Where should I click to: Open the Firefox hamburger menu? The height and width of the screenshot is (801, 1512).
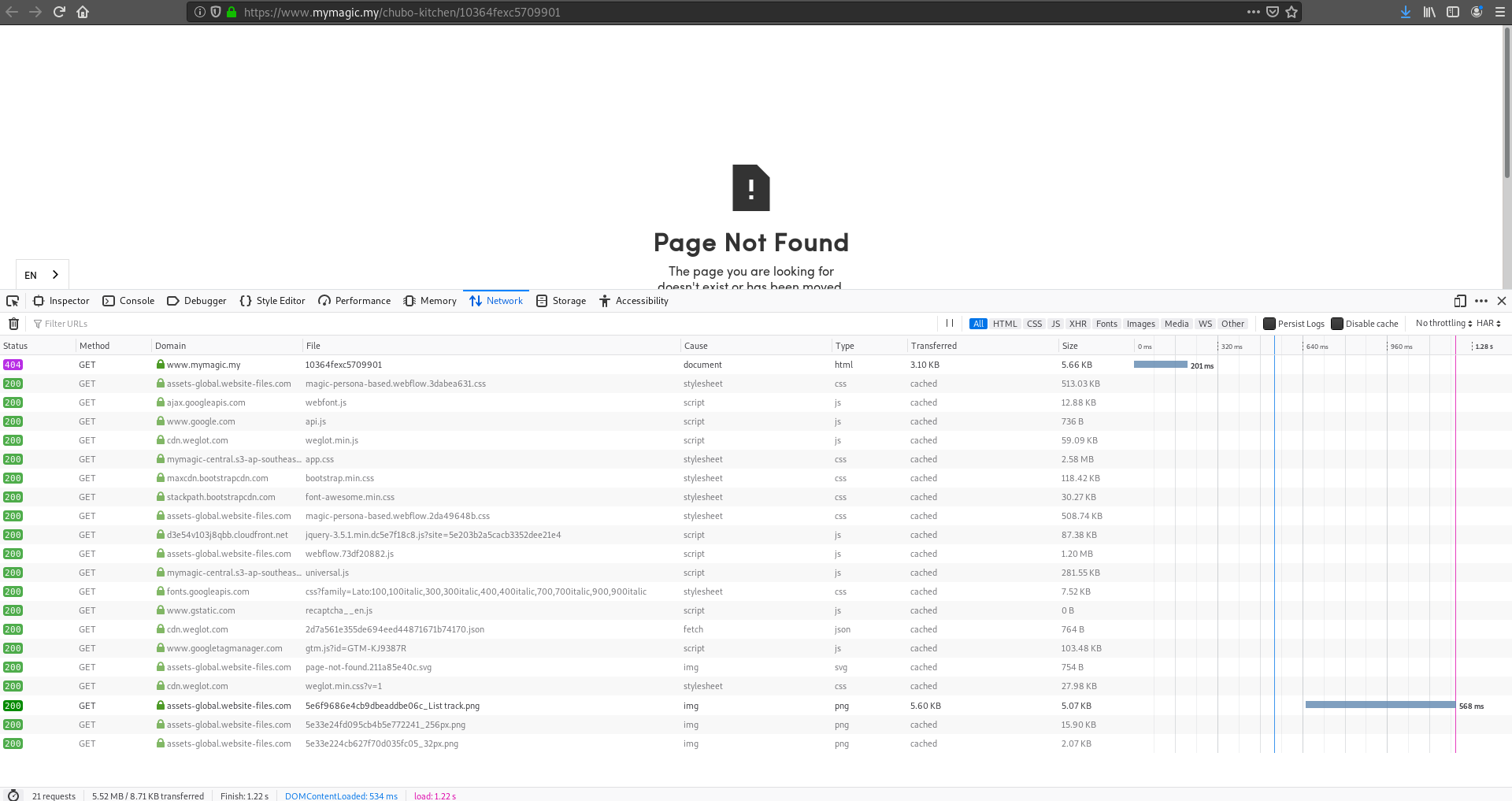coord(1499,12)
